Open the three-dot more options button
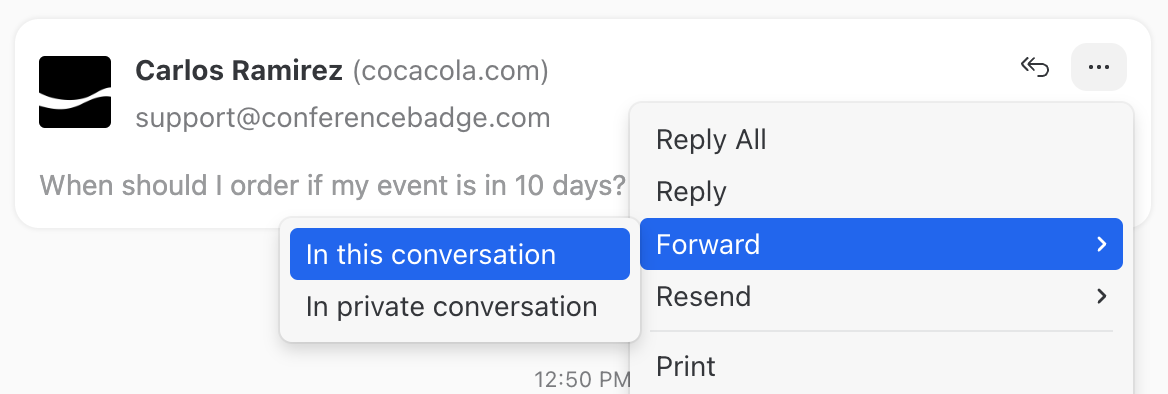The width and height of the screenshot is (1168, 394). pos(1099,67)
